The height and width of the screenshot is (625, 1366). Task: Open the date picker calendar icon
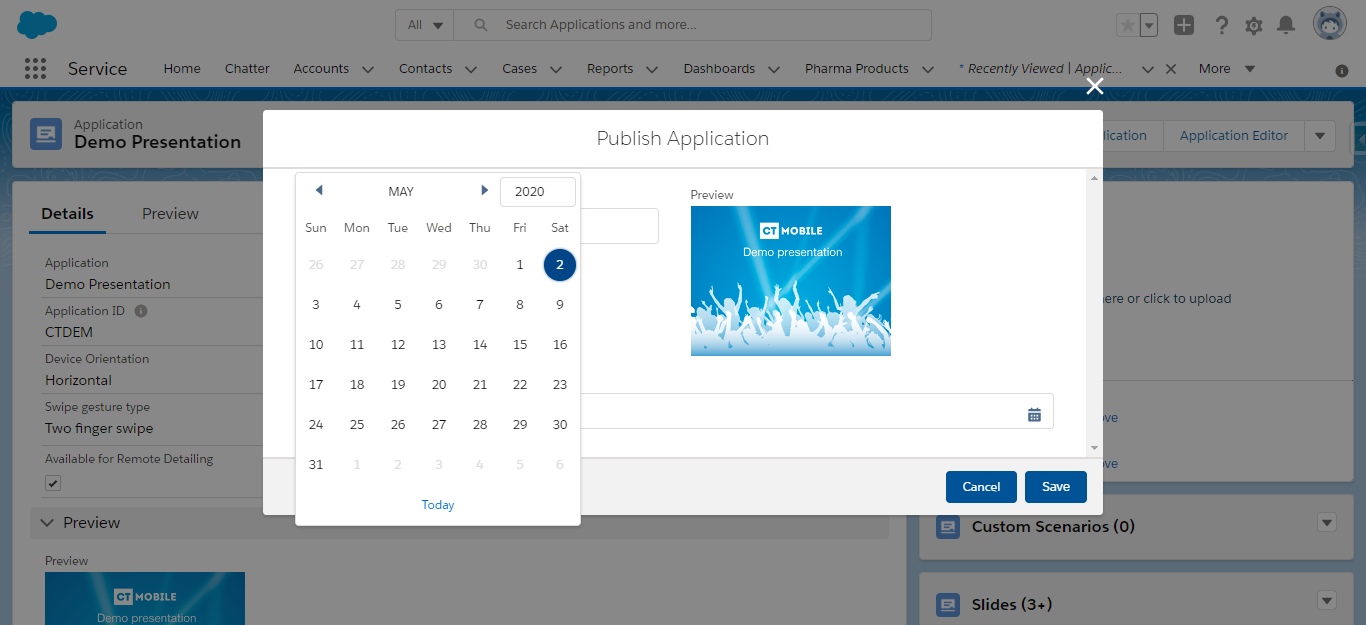[1034, 414]
